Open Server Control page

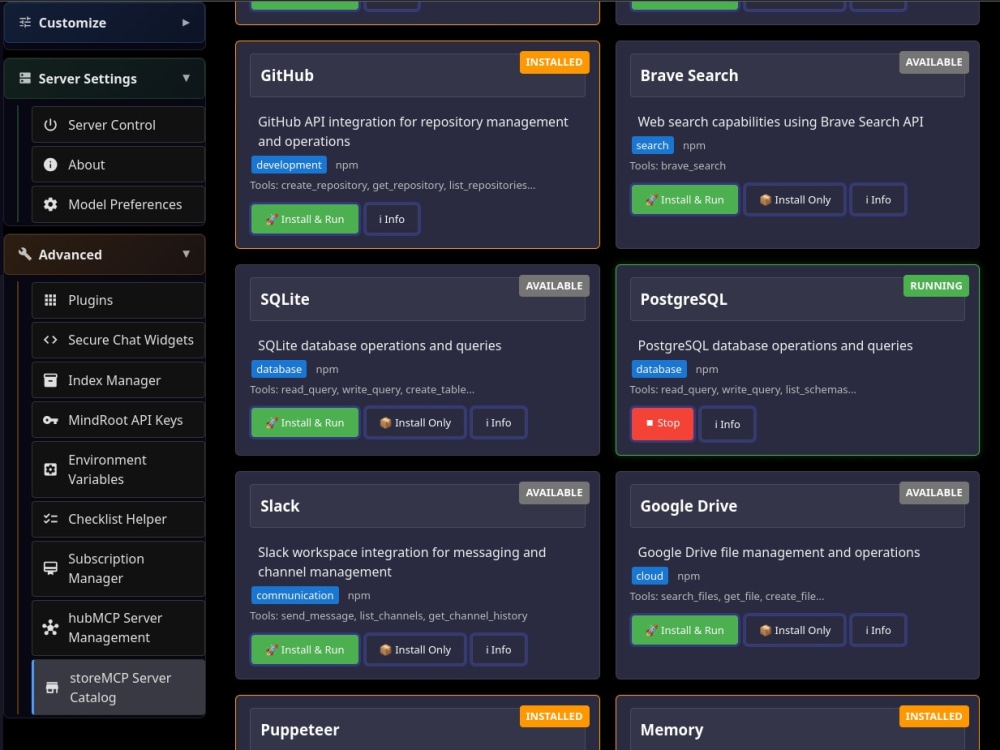click(118, 125)
